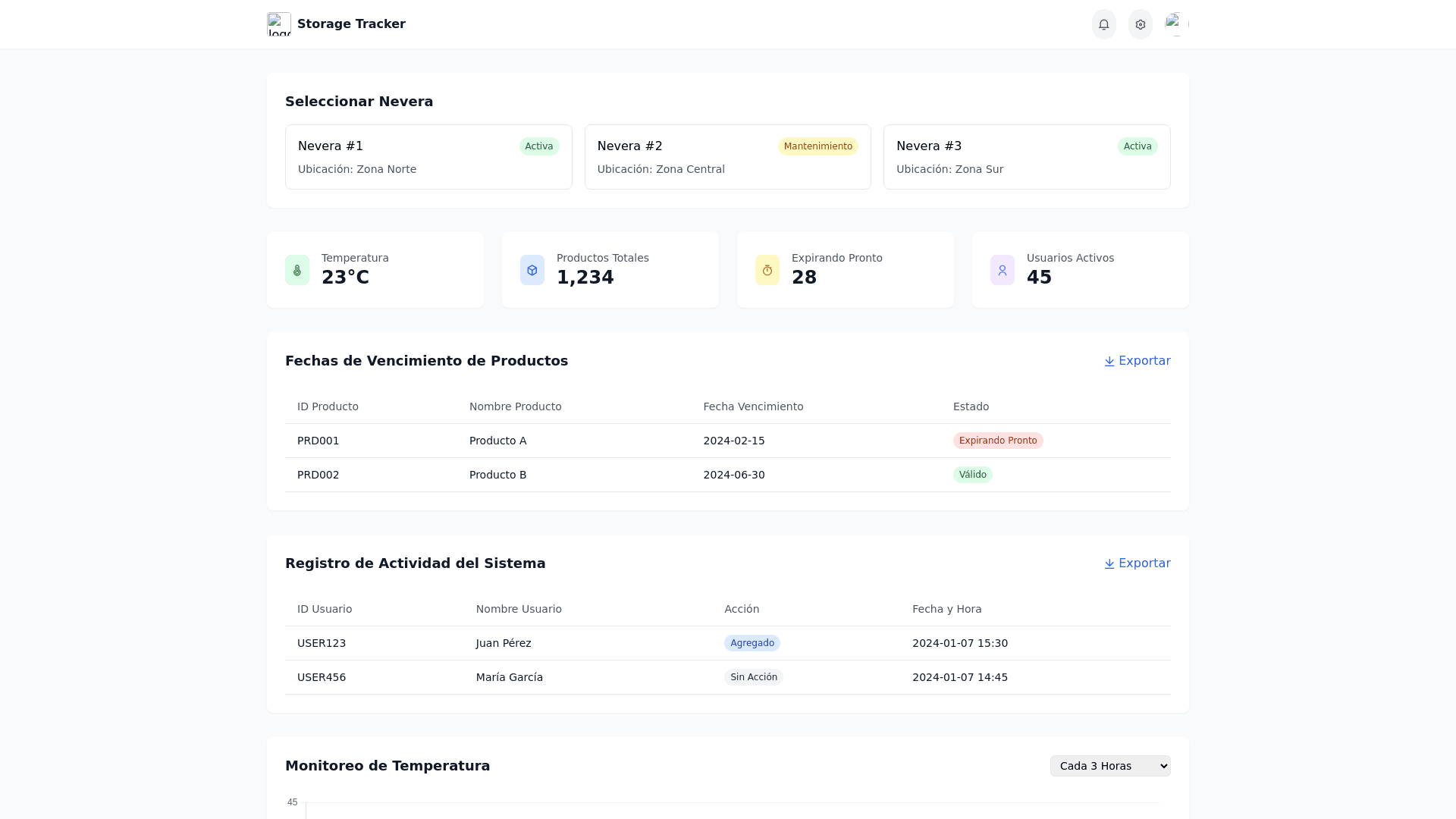1456x819 pixels.
Task: Click the Storage Tracker logo image
Action: click(279, 24)
